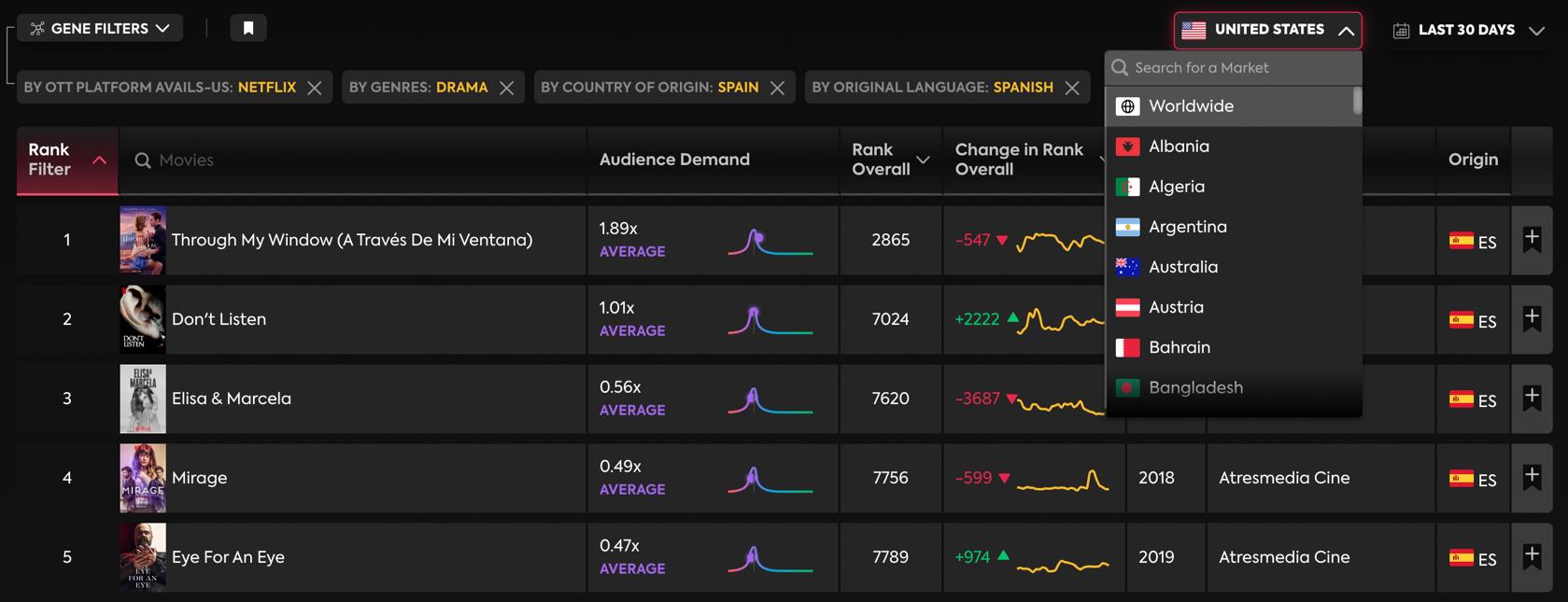Remove the Drama genre filter chip
Screen dimensions: 1568x602
[x=506, y=88]
